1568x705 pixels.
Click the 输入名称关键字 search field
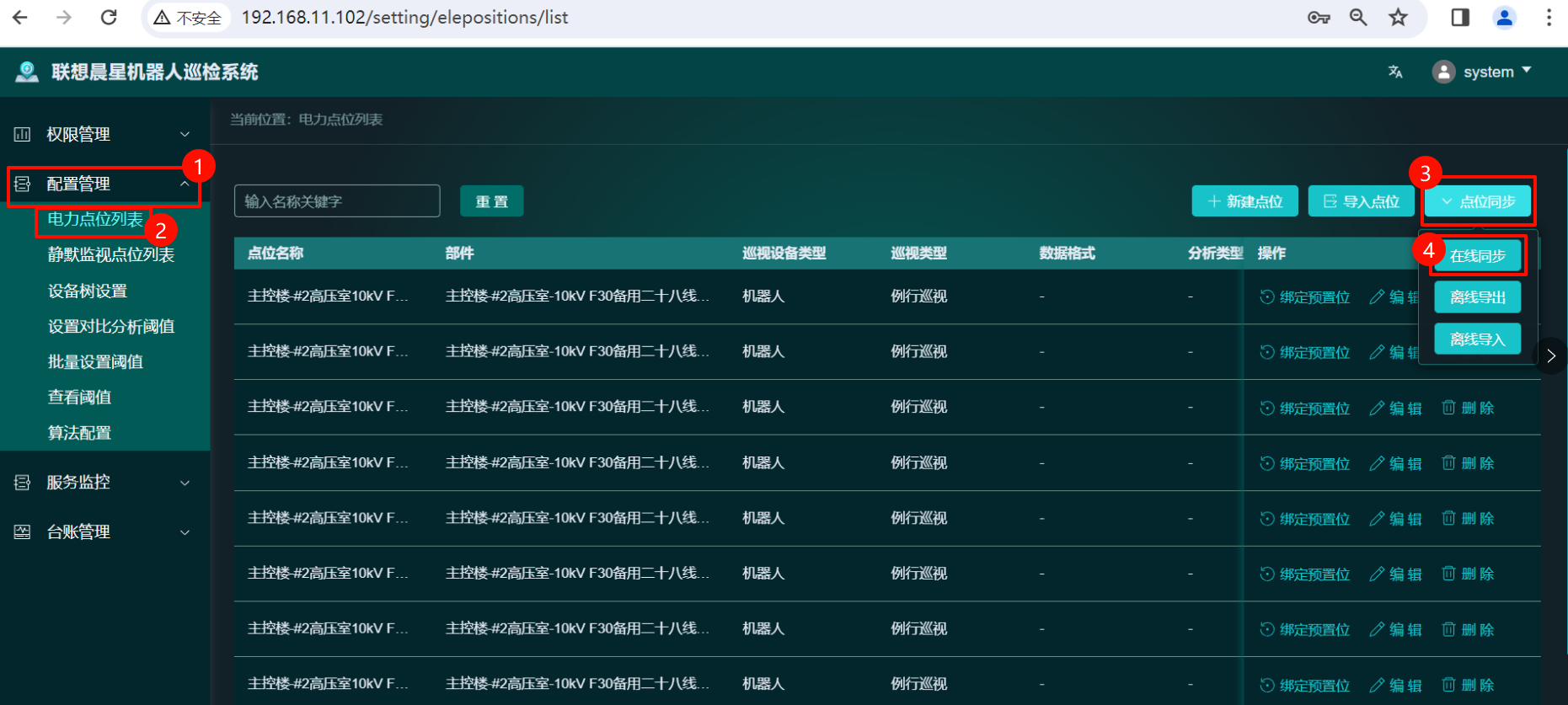pyautogui.click(x=337, y=202)
